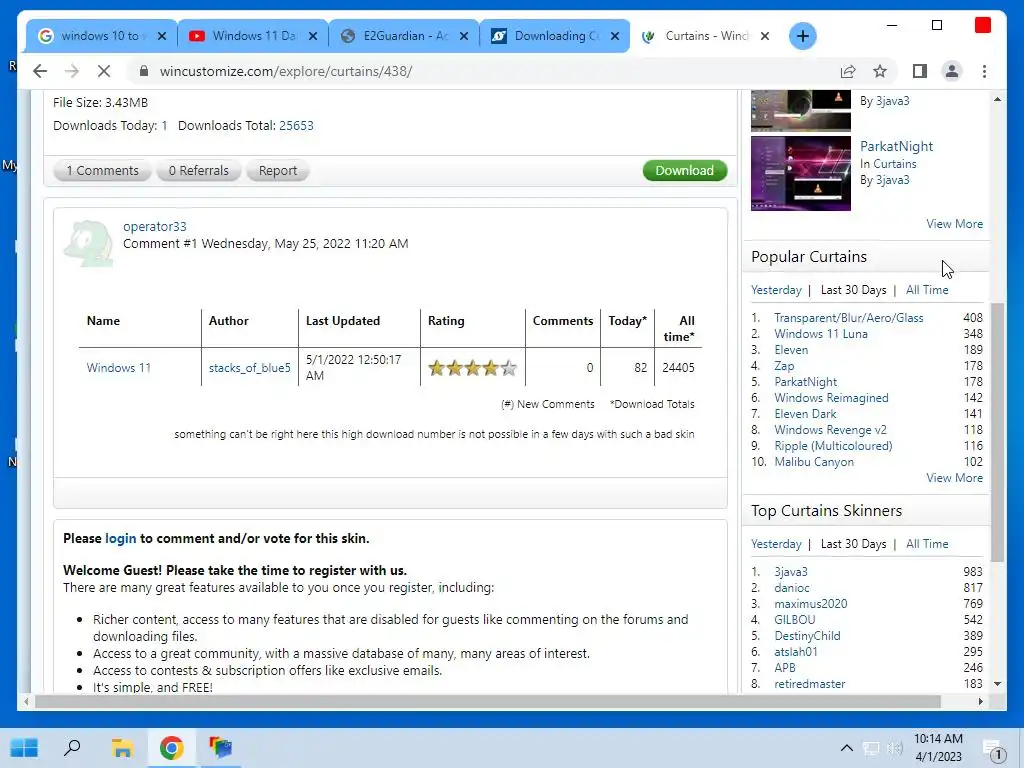Click operator33's avatar image
This screenshot has width=1024, height=768.
click(89, 244)
